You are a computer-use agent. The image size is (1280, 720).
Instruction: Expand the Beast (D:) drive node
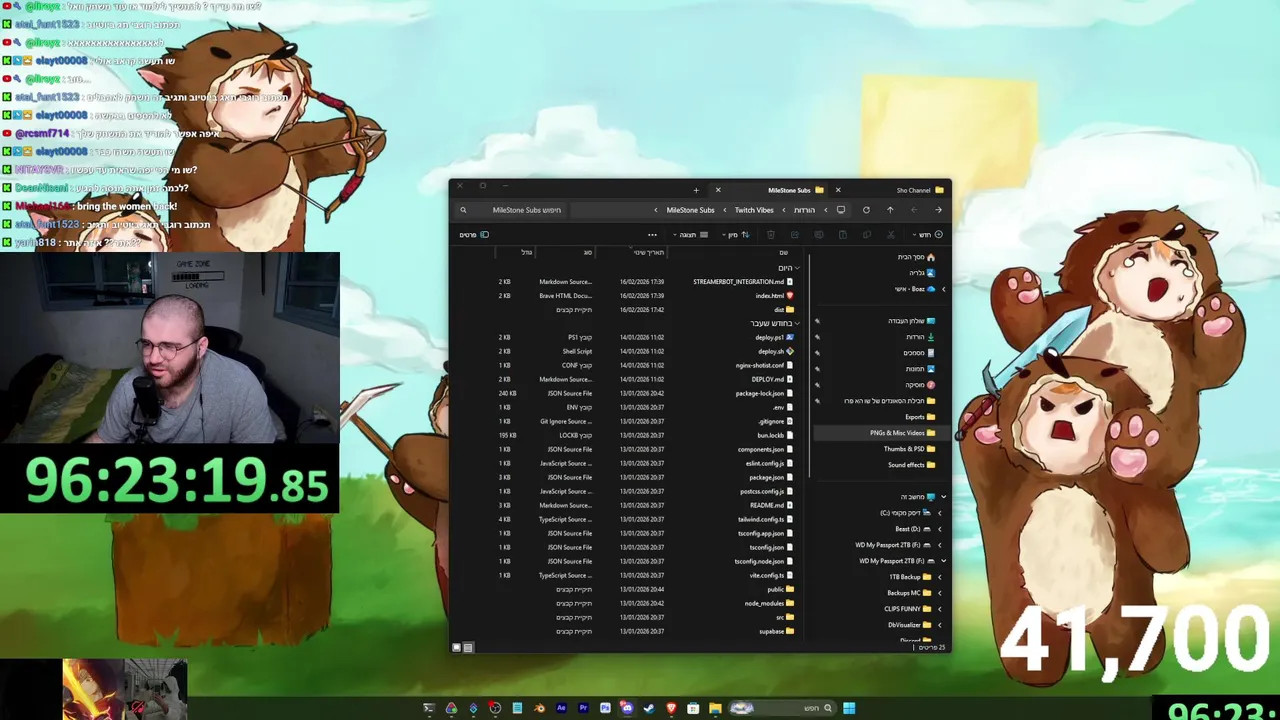(x=939, y=529)
